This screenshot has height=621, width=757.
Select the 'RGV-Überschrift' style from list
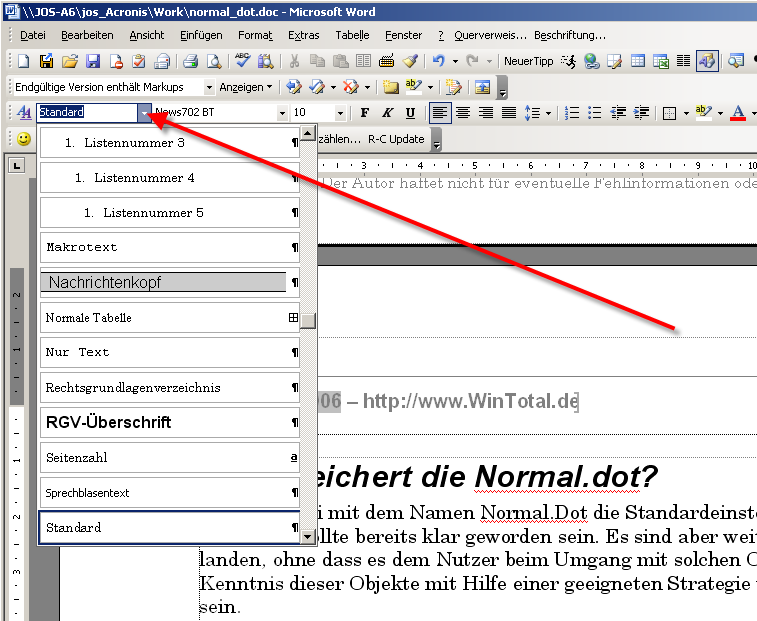108,422
